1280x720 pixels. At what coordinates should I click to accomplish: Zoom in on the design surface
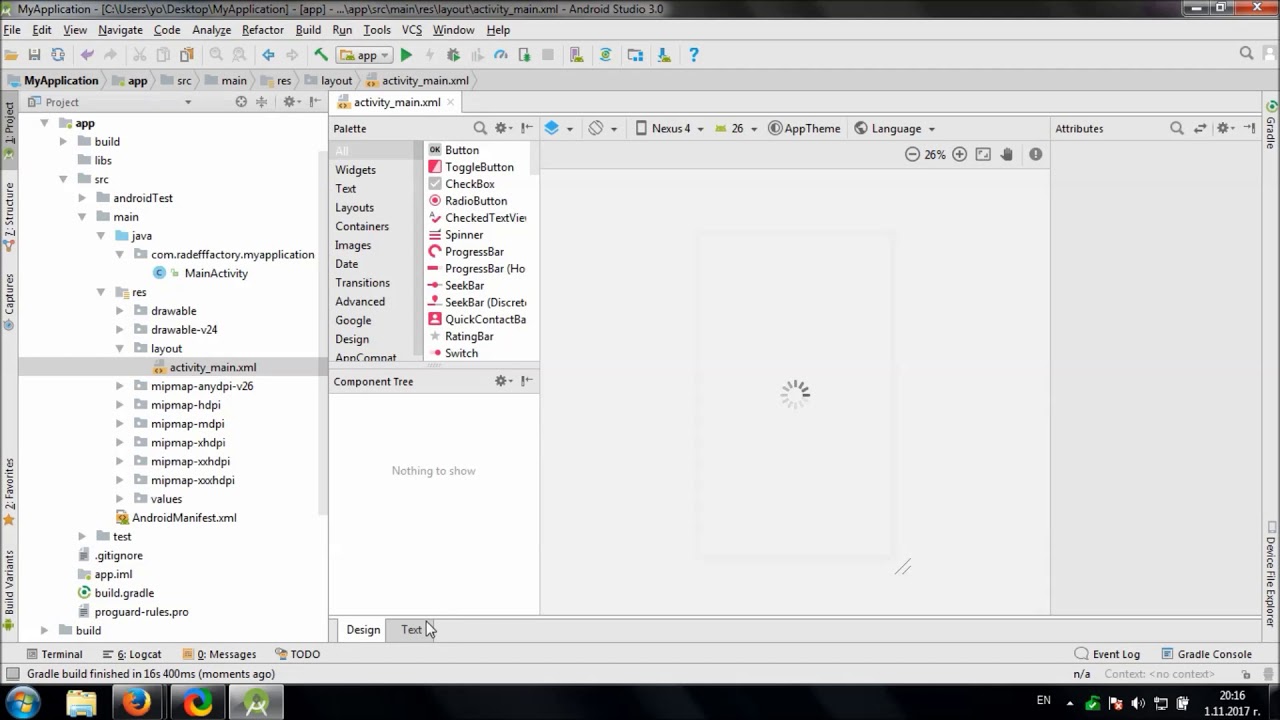click(959, 154)
